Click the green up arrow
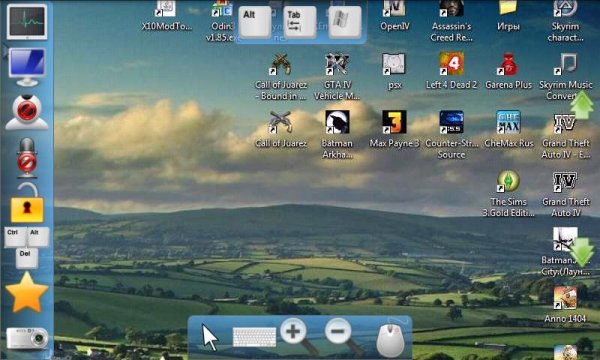The image size is (600, 360). [x=582, y=104]
